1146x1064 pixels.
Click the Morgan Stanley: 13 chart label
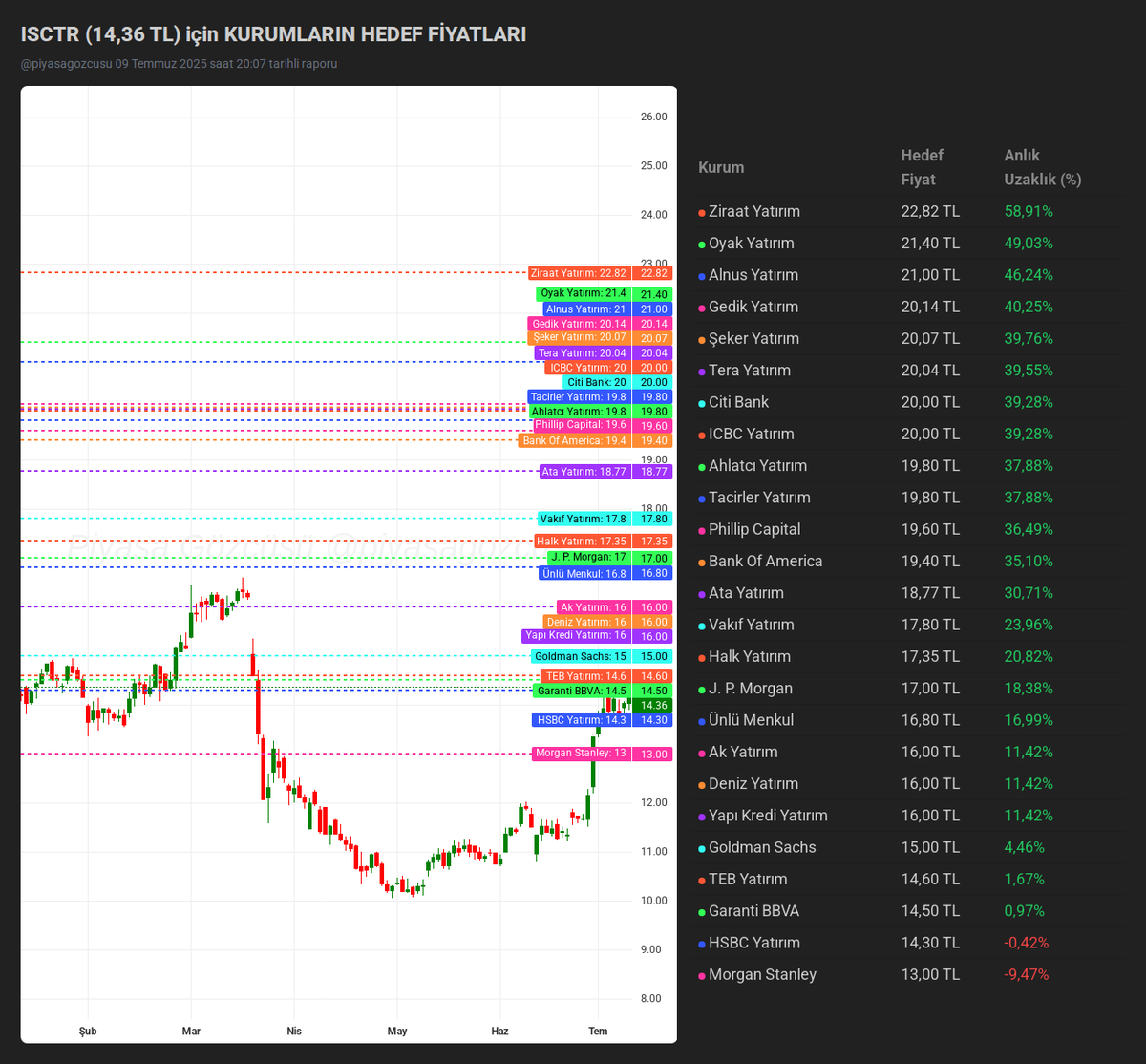coord(581,754)
